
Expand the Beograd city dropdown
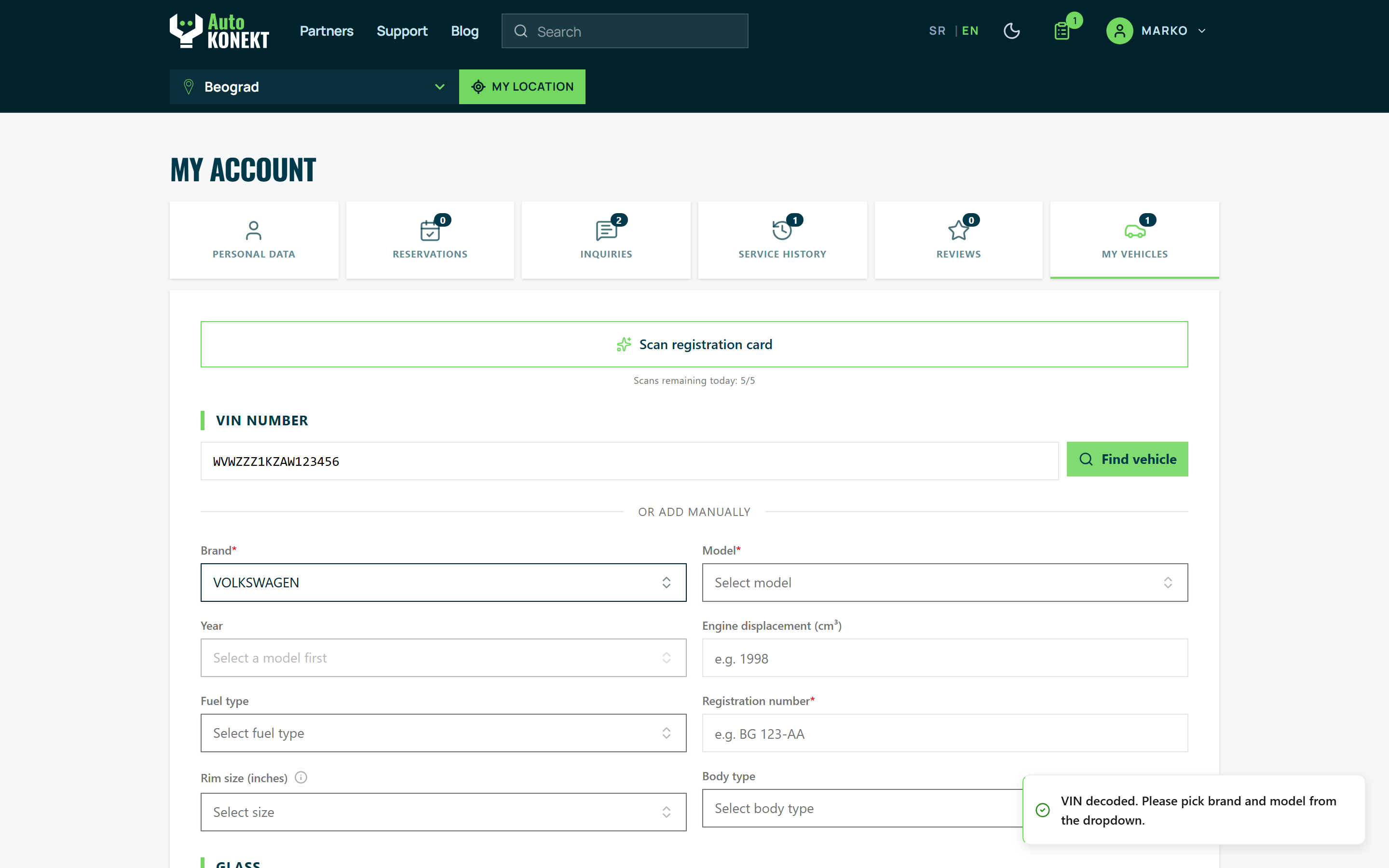(x=314, y=87)
